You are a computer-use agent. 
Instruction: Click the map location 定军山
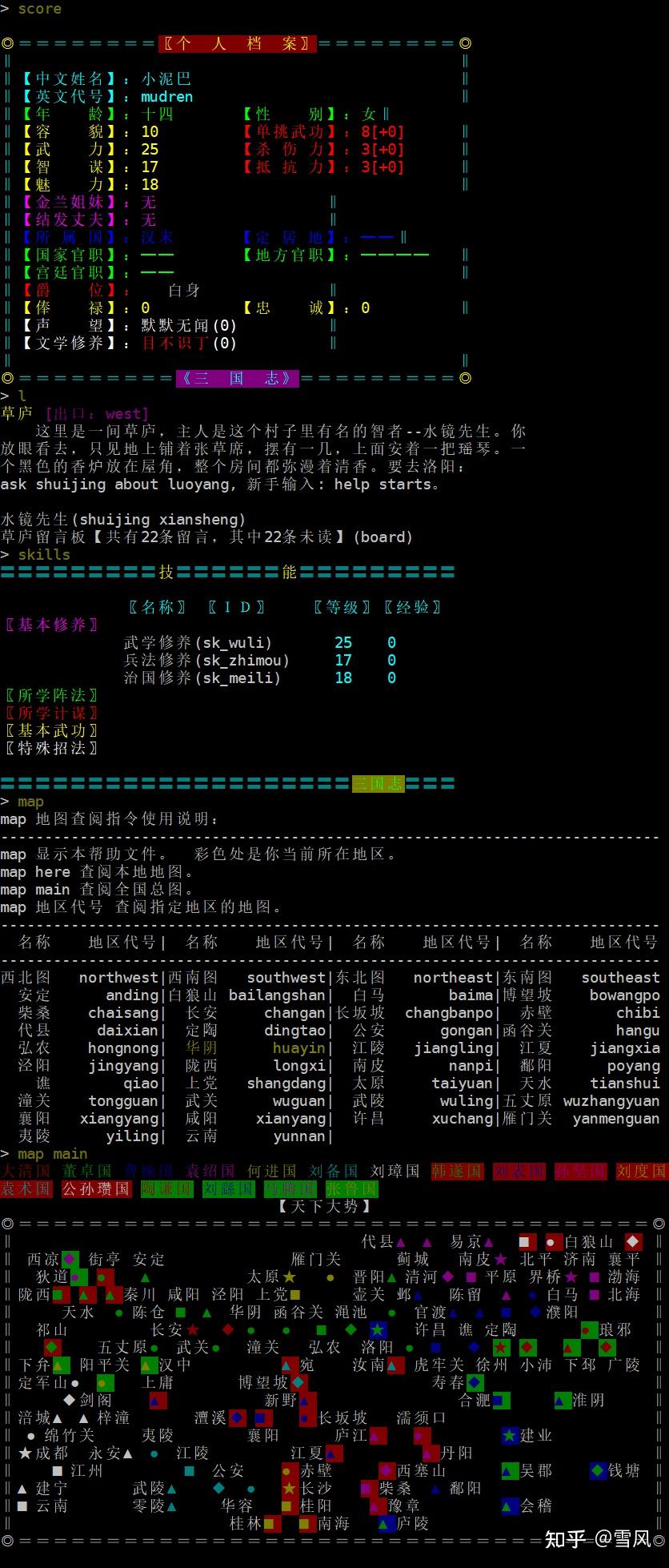click(x=43, y=1382)
